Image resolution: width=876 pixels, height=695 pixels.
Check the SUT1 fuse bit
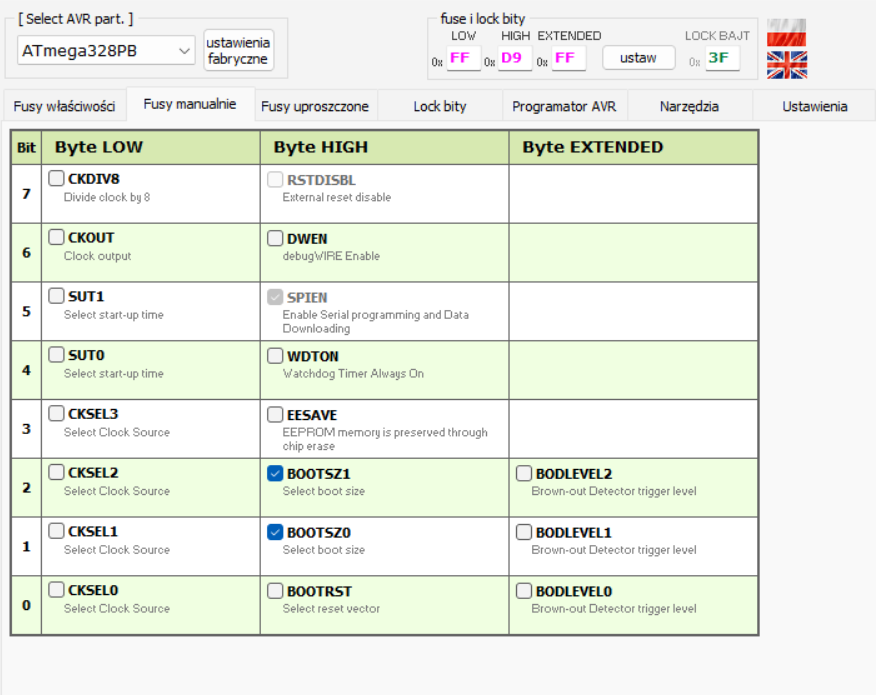point(56,296)
